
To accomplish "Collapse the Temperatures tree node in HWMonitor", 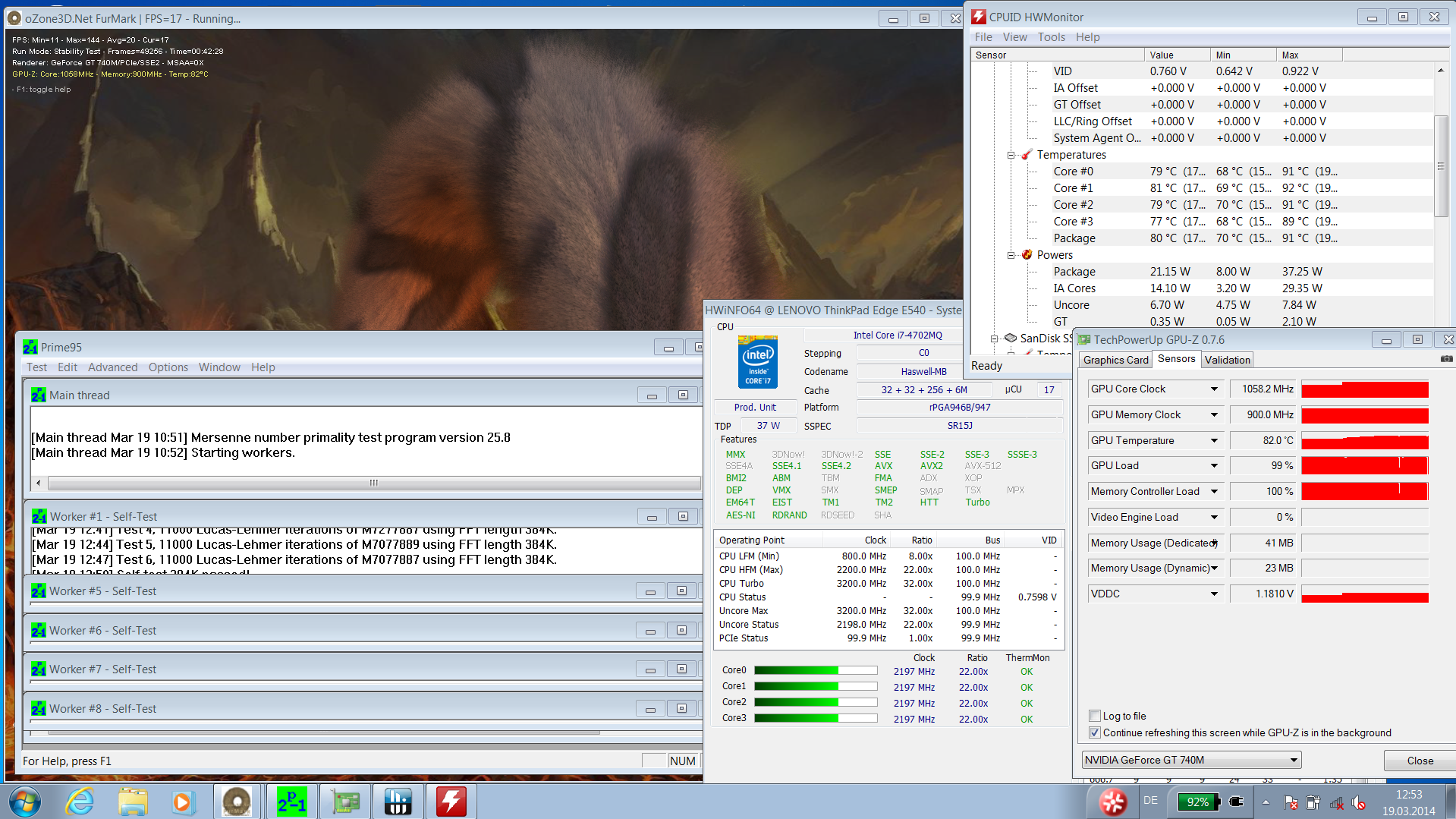I will tap(1011, 155).
